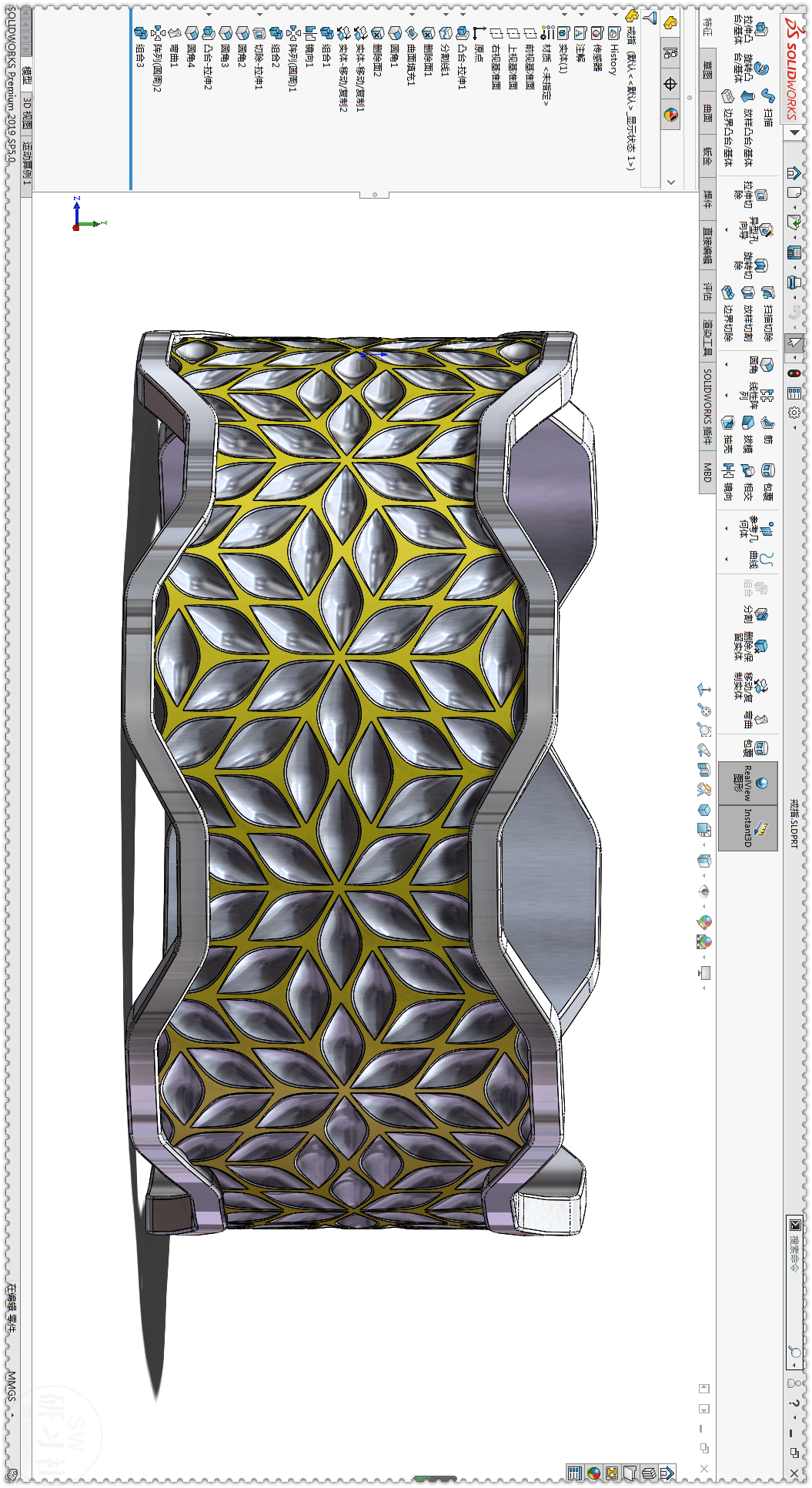Viewport: 812px width, 1488px height.
Task: Switch to the 3D 视图 tab
Action: coord(26,114)
